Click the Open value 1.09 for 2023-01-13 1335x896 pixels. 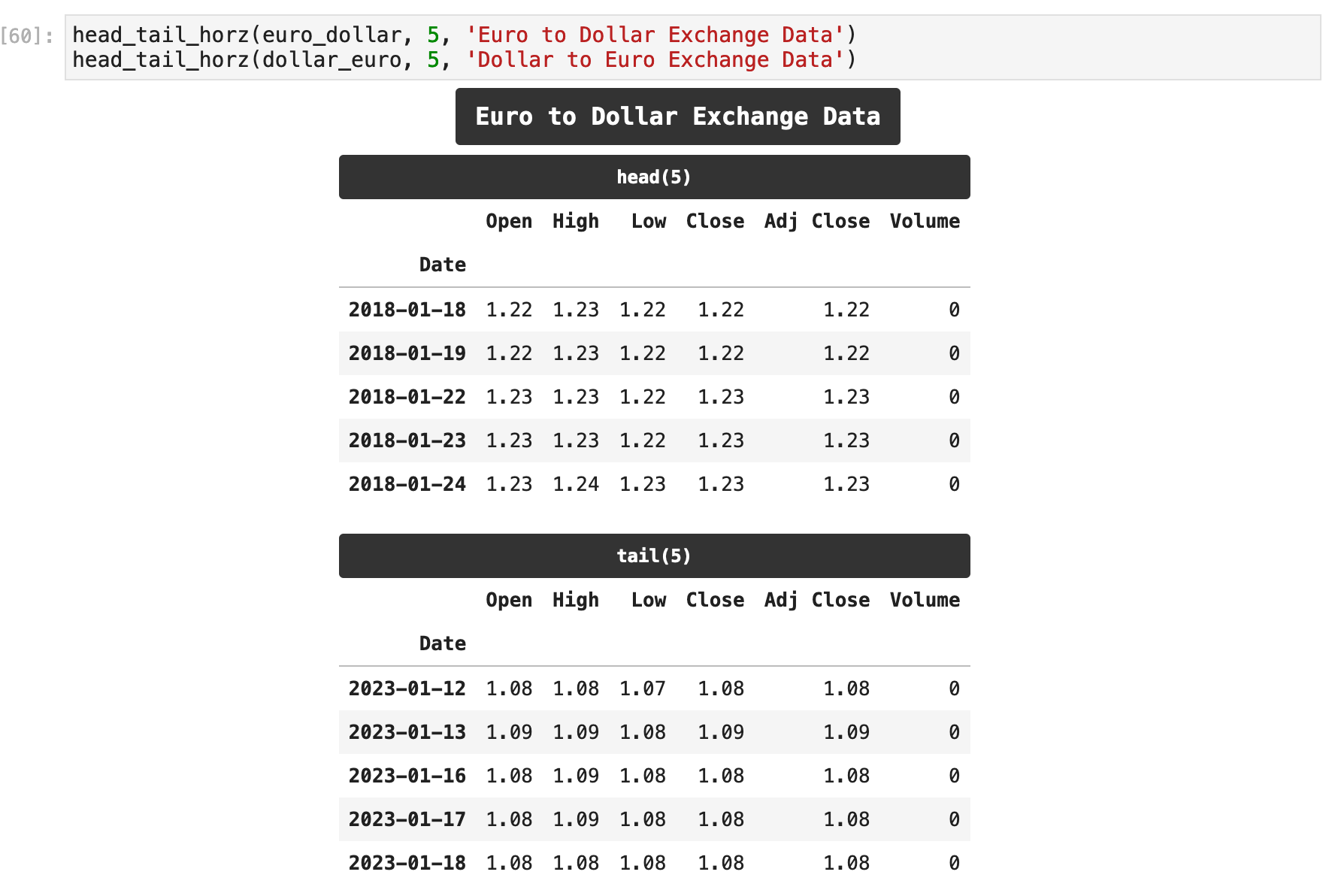coord(509,732)
